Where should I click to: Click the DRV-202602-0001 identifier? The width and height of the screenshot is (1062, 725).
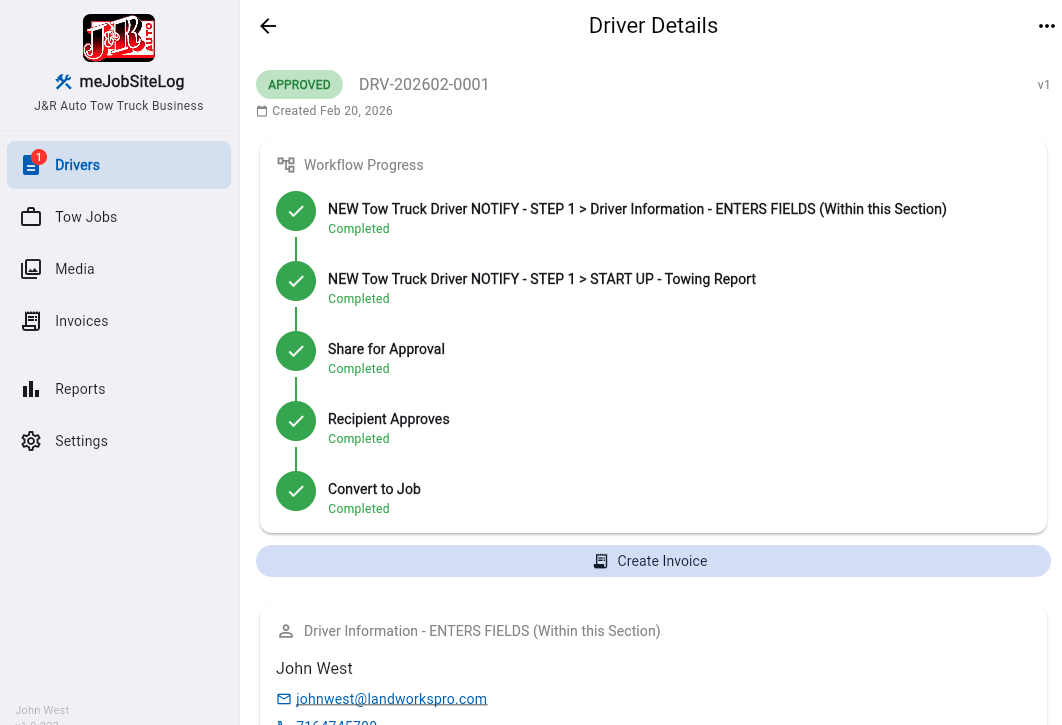[x=424, y=85]
